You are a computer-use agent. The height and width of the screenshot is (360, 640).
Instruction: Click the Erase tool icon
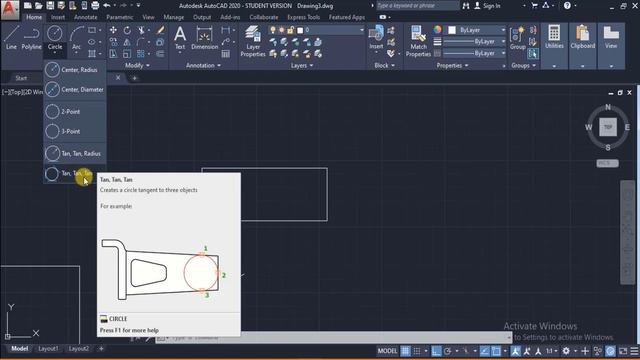[161, 30]
